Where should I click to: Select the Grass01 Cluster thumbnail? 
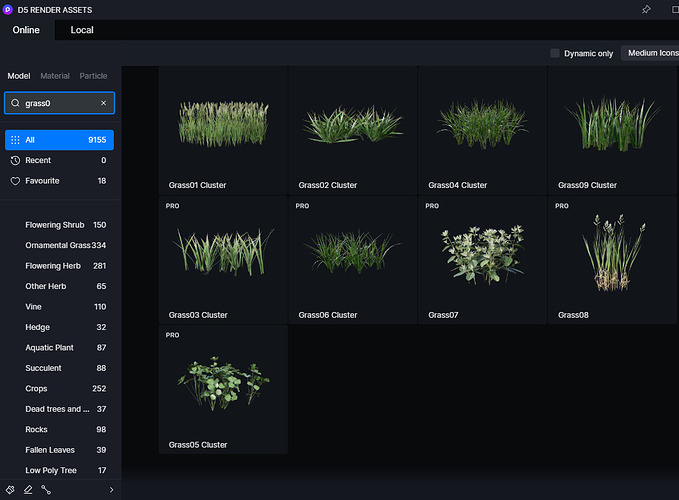[223, 125]
